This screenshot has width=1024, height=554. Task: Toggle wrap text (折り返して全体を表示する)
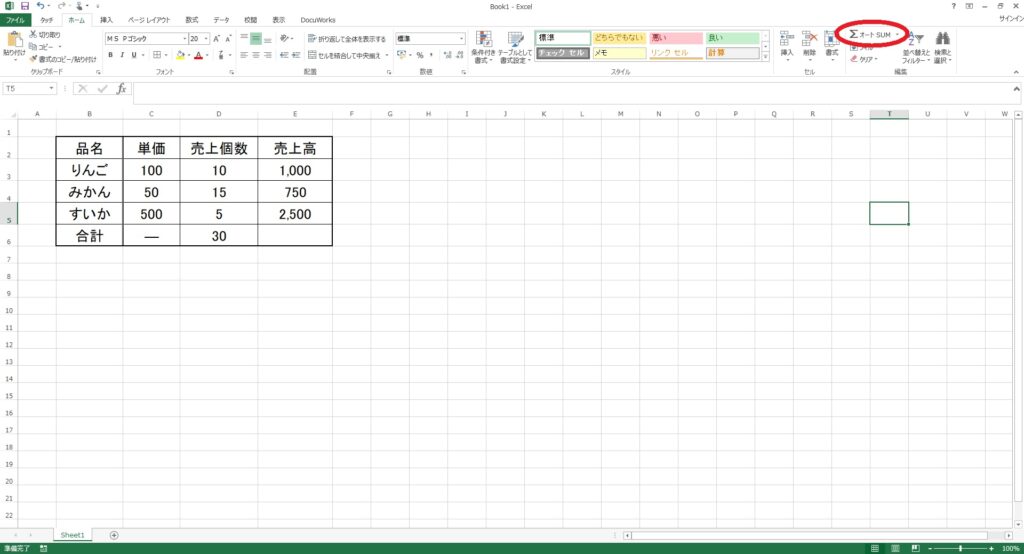(345, 39)
